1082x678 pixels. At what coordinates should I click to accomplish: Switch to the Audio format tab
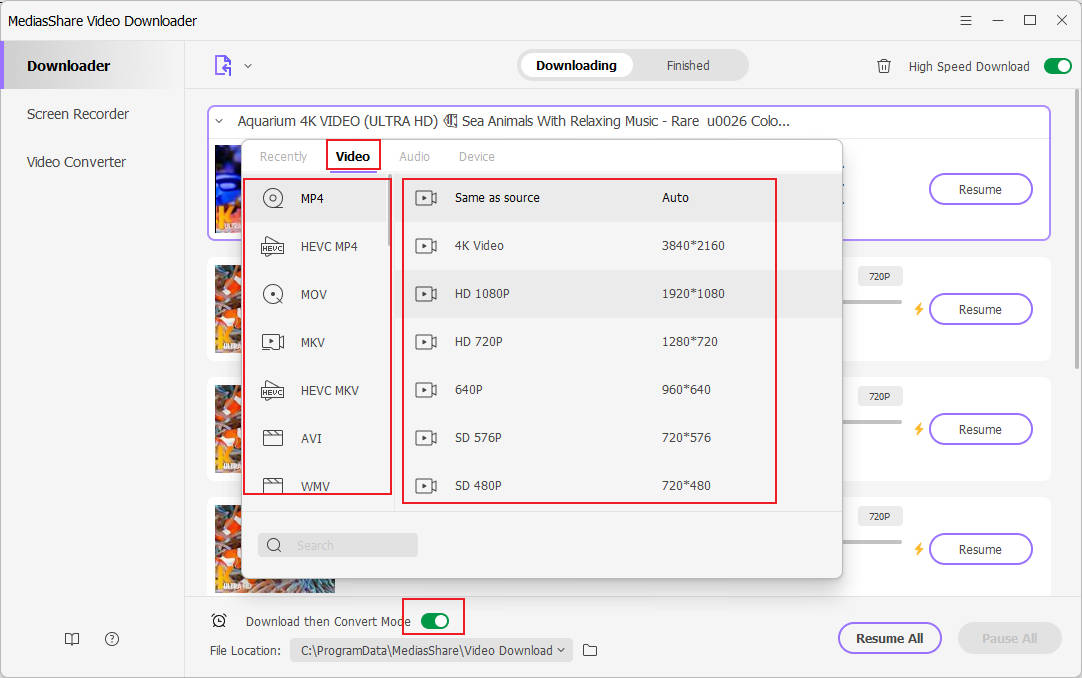pyautogui.click(x=414, y=156)
